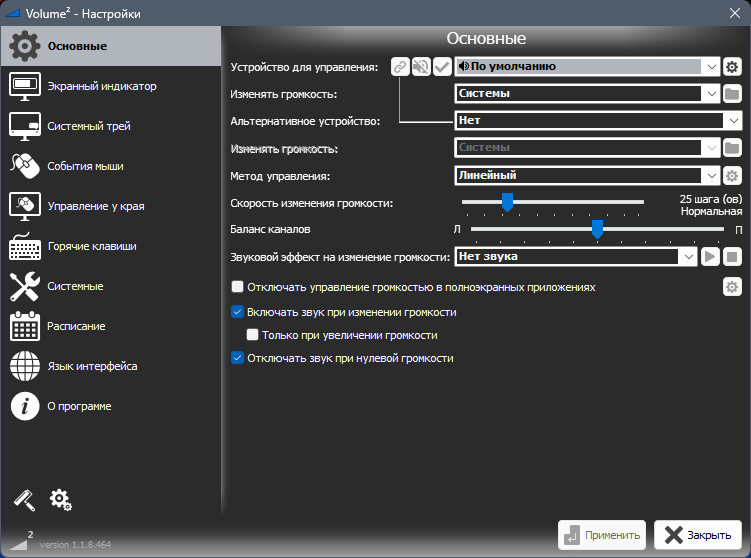The image size is (751, 558).
Task: Click right end of balance slider near П
Action: tap(722, 229)
